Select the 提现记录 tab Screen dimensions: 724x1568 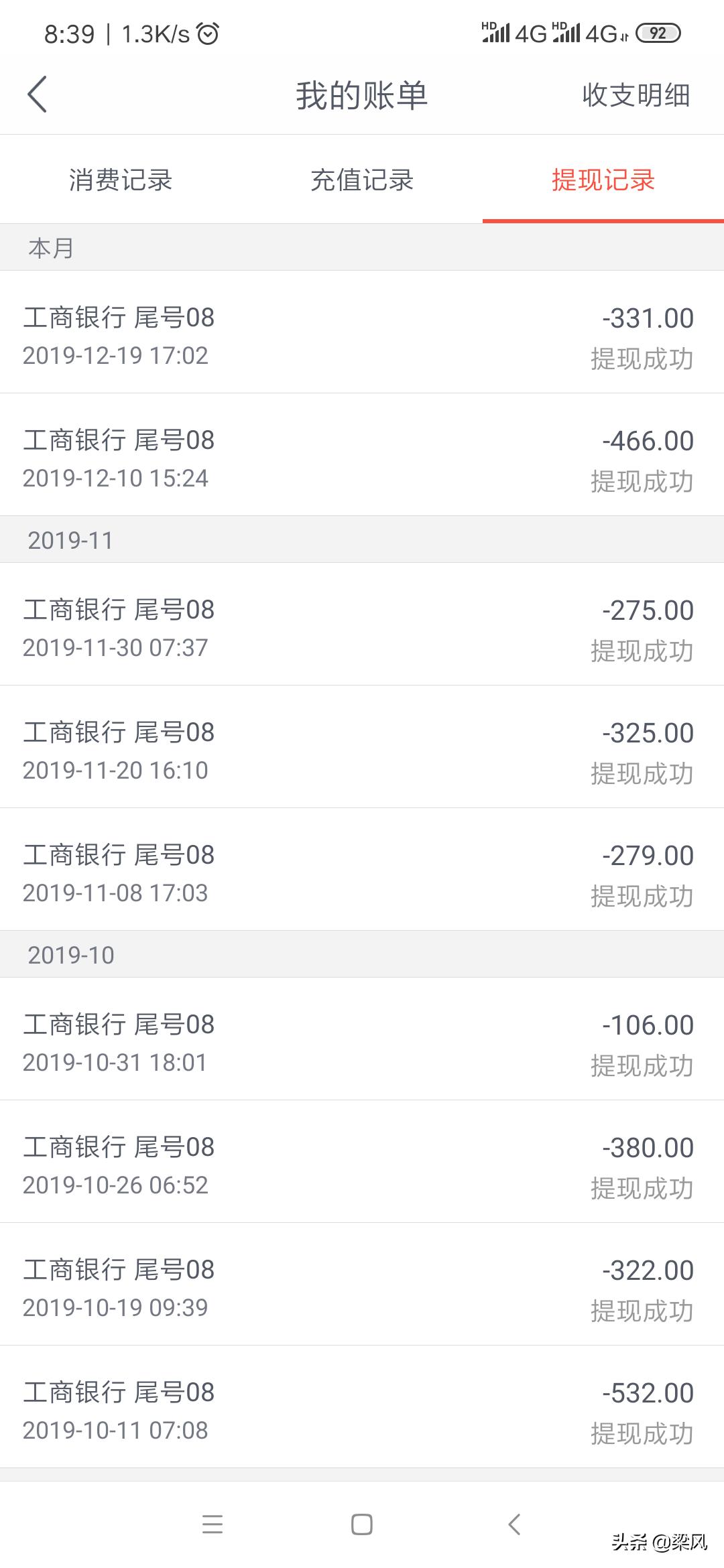click(x=603, y=180)
